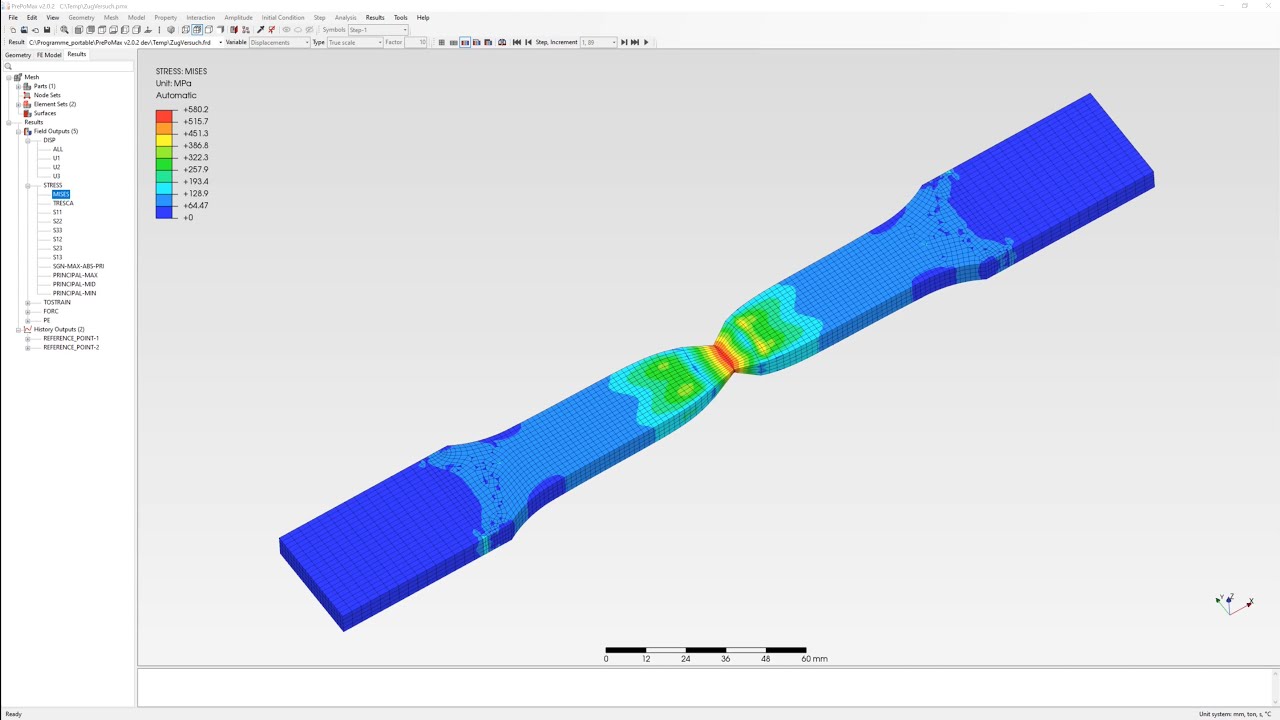1280x720 pixels.
Task: Toggle element edges display mode
Action: 196,30
